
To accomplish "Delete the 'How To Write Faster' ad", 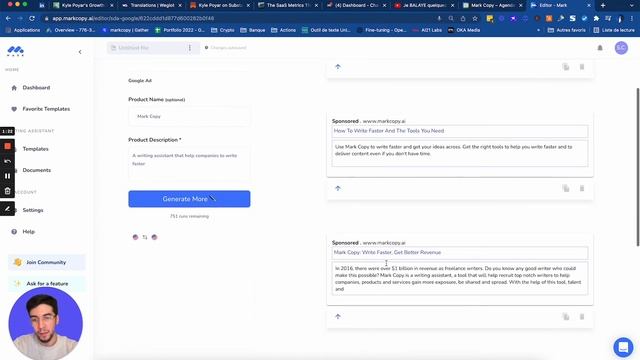I will (x=582, y=189).
